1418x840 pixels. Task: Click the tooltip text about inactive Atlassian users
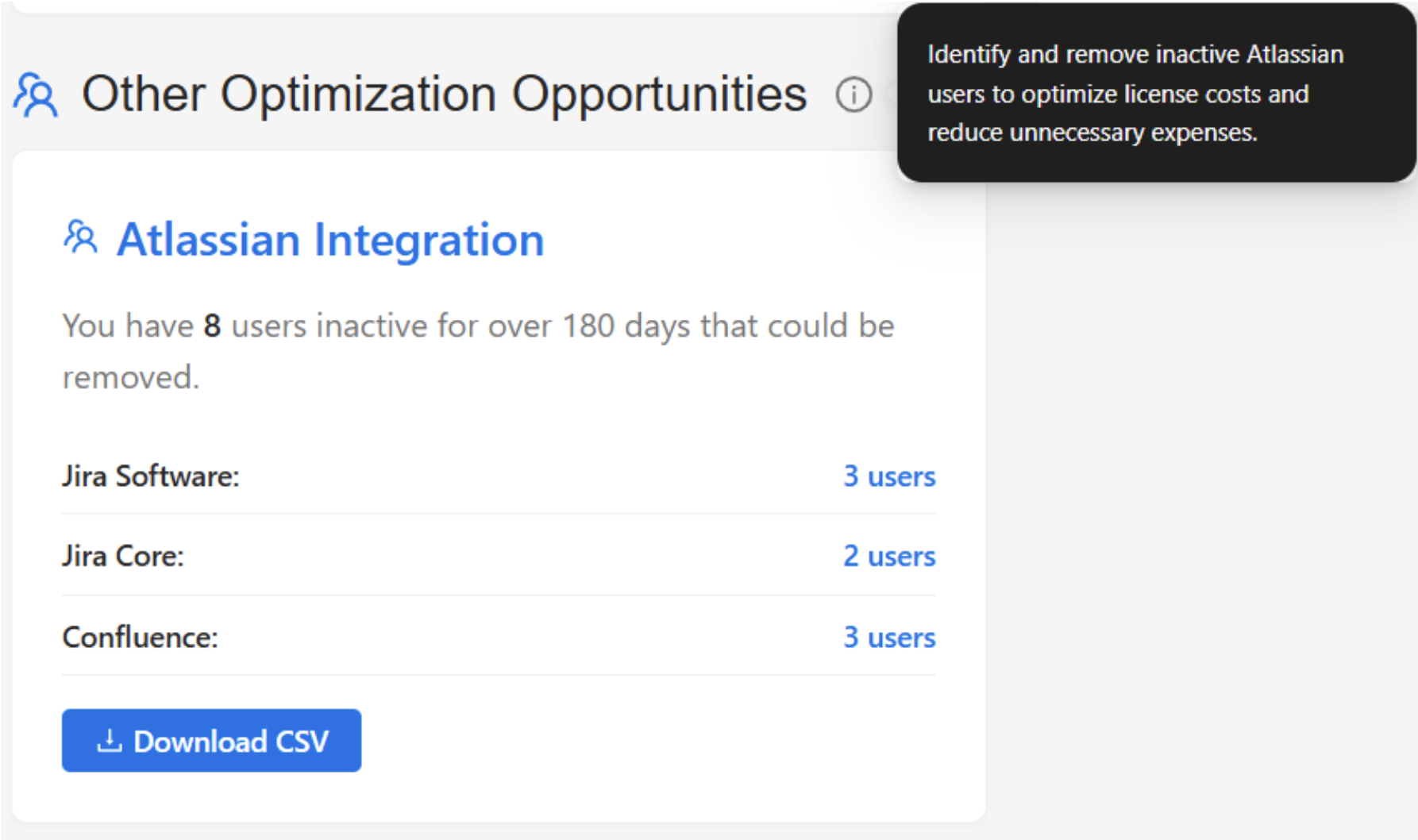coord(1135,93)
